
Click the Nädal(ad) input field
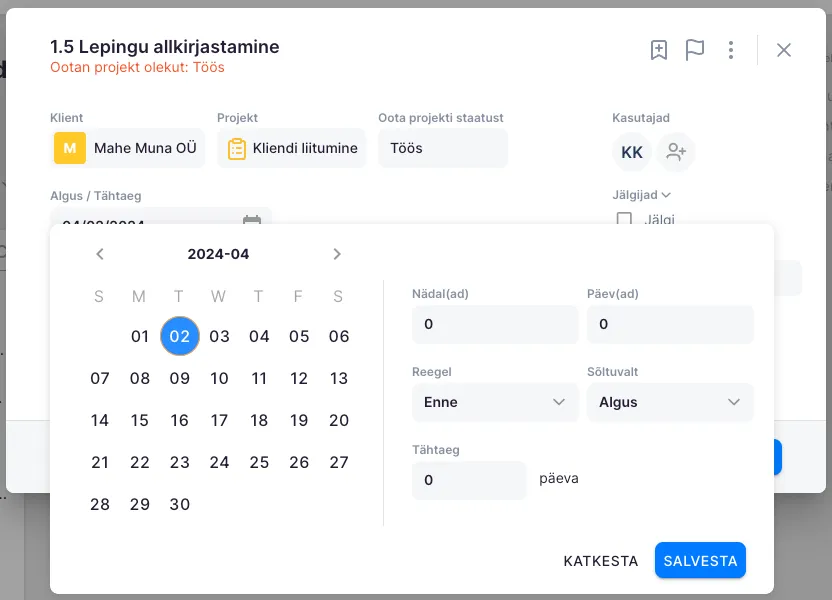point(495,325)
